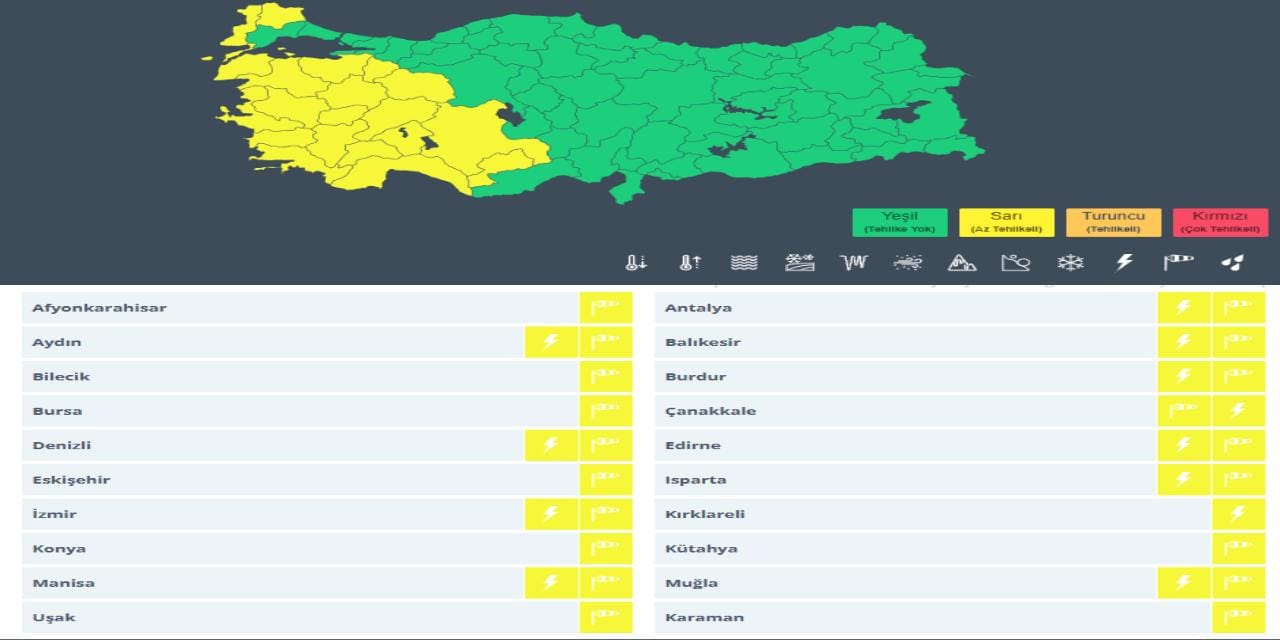This screenshot has height=640, width=1280.
Task: Click the flood waves warning icon
Action: click(x=743, y=262)
